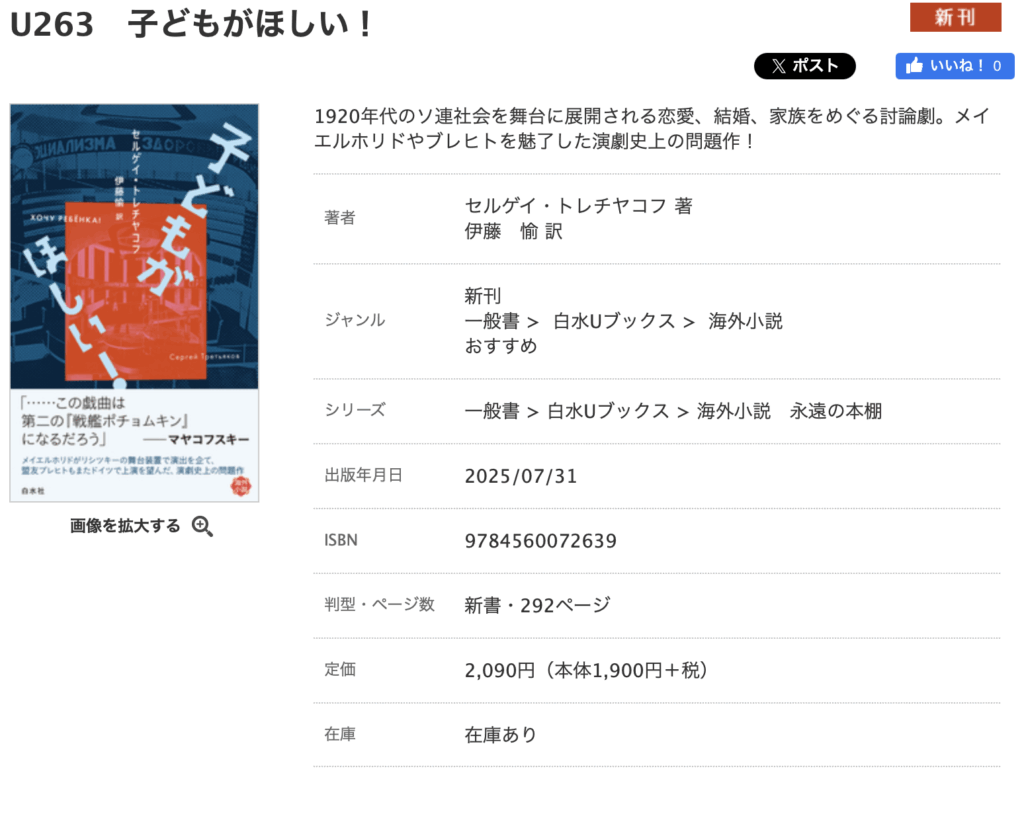Open 白水Uブックス in the シリーズ row
The width and height of the screenshot is (1024, 816).
coord(608,411)
